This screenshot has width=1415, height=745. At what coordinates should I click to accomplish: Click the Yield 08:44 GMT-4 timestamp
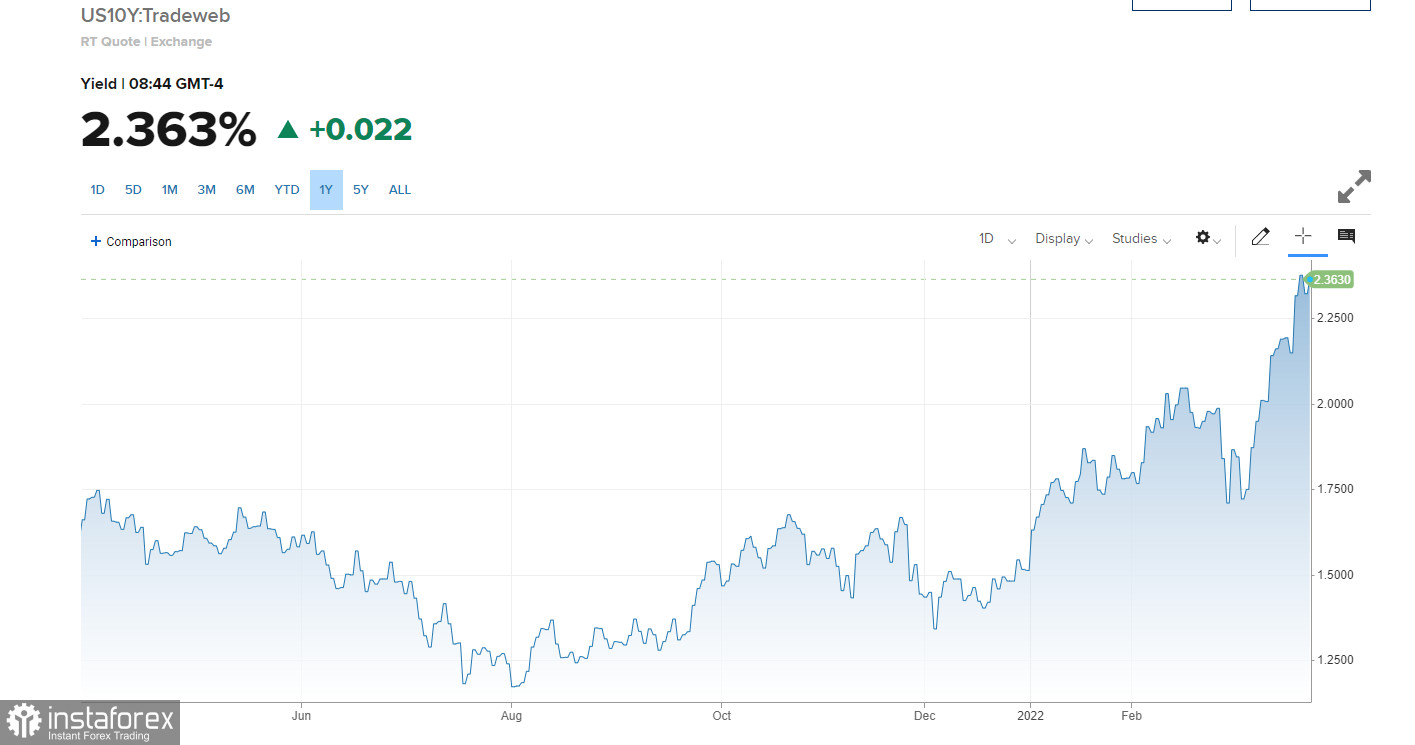coord(152,84)
